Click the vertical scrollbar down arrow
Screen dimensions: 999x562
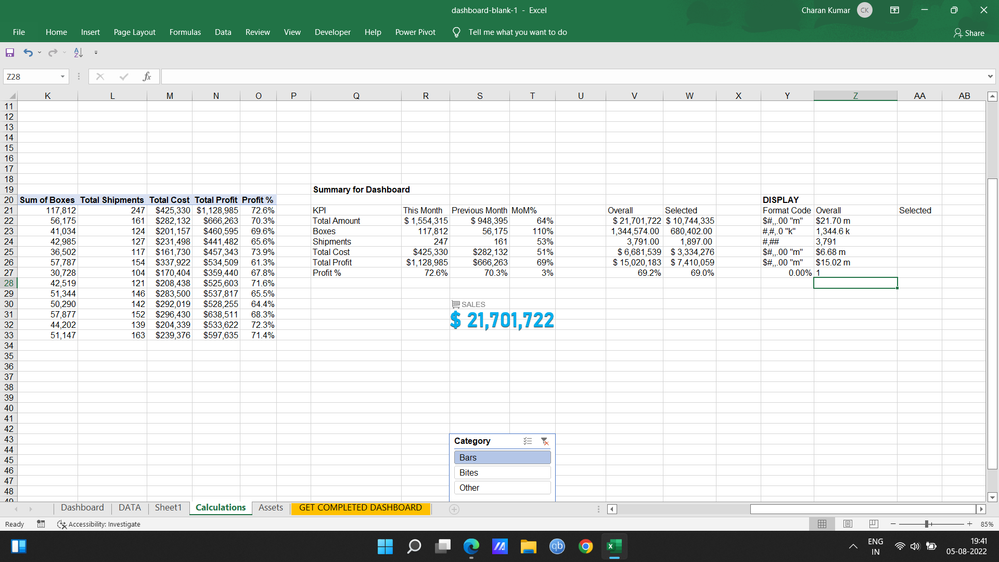(x=992, y=497)
